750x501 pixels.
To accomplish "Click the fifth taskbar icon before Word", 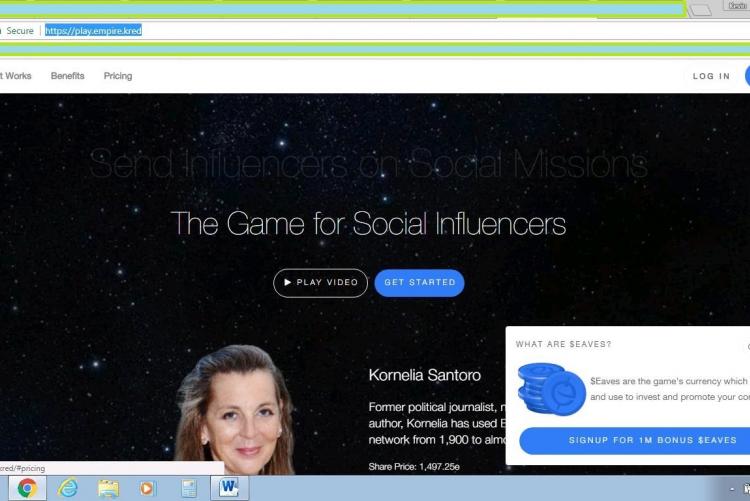I will tap(188, 488).
